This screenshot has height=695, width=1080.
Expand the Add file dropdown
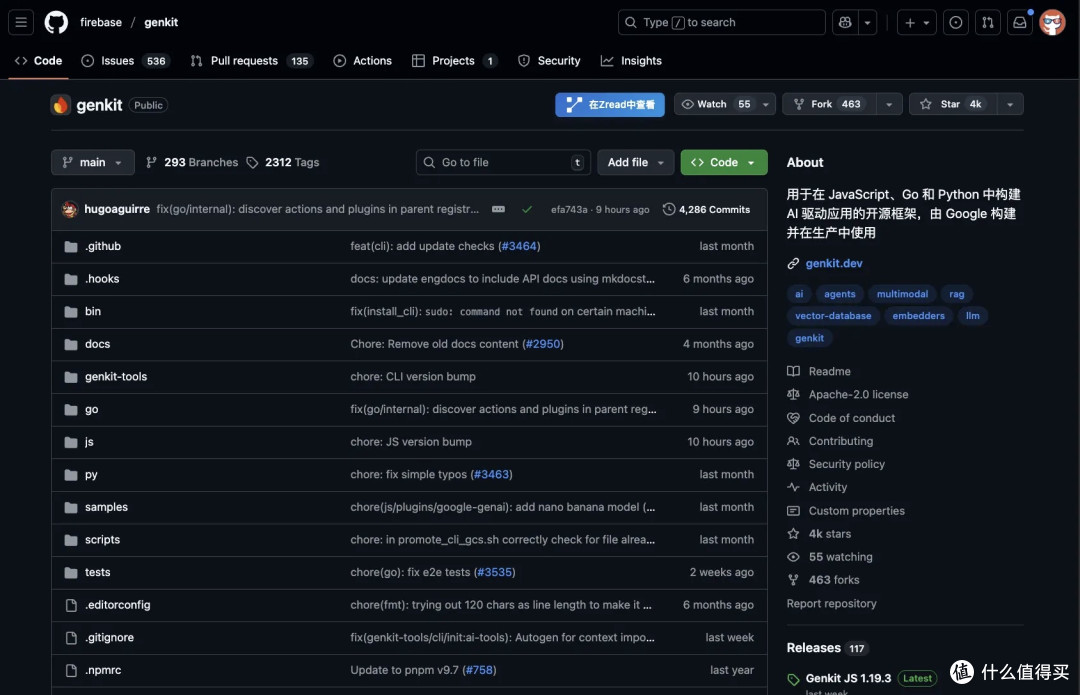635,163
